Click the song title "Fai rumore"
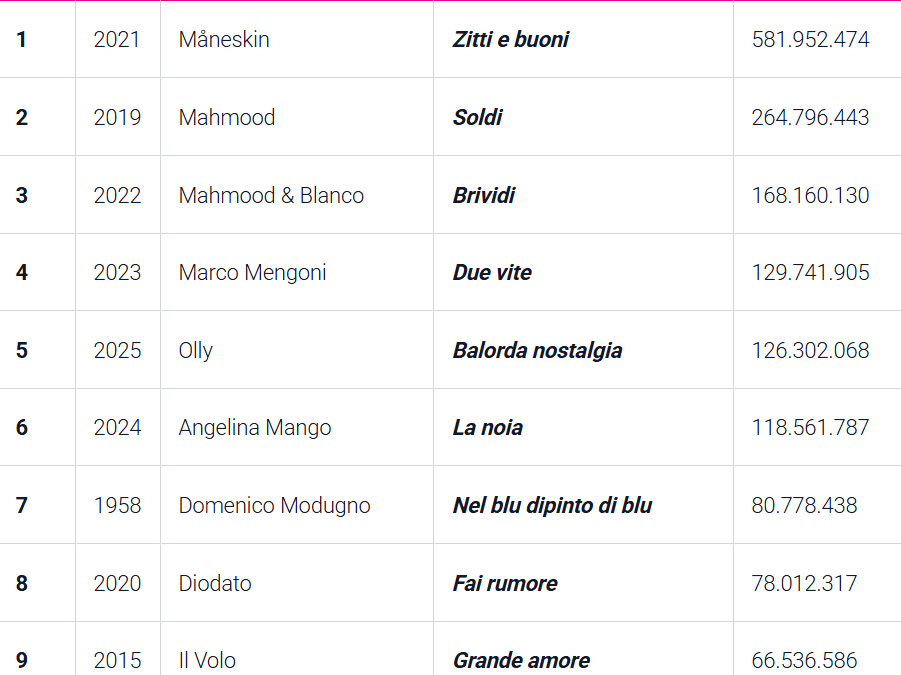The width and height of the screenshot is (901, 675). pos(505,584)
